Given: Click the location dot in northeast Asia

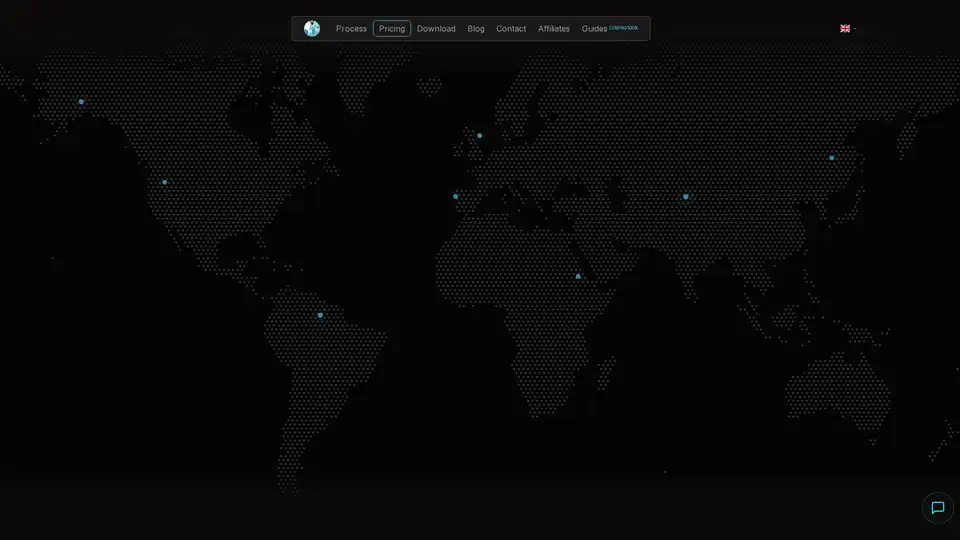Looking at the screenshot, I should (831, 157).
